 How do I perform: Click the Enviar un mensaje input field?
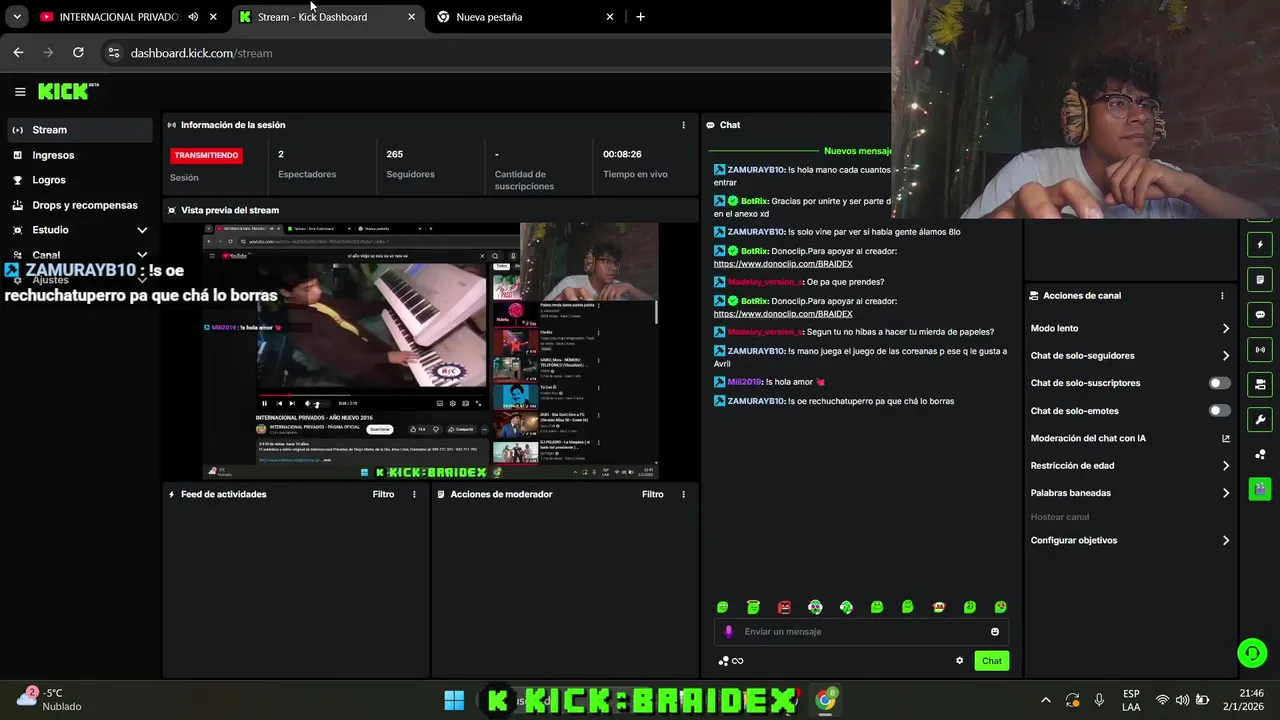tap(861, 632)
